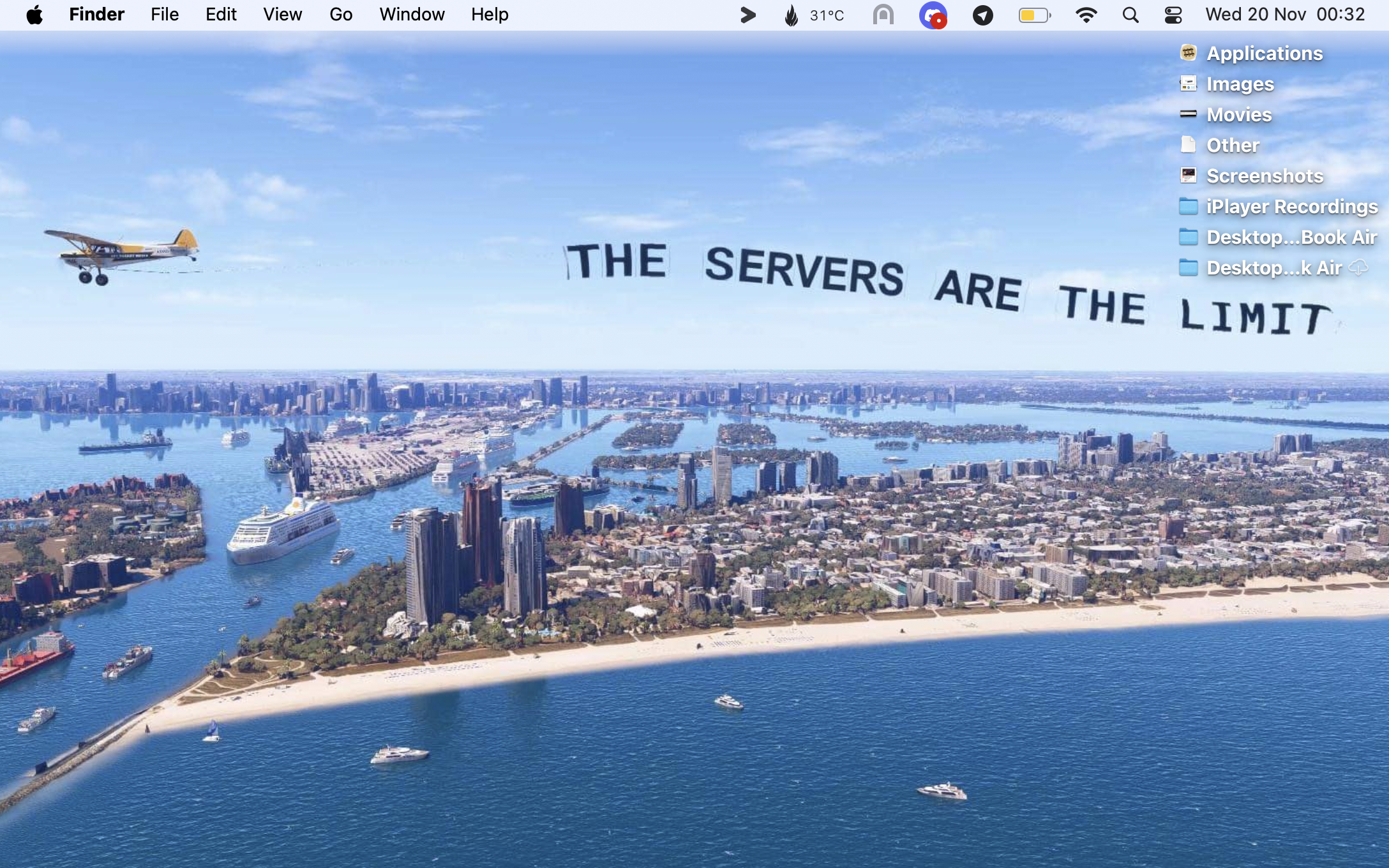Click the arrow prompt menu bar icon
The height and width of the screenshot is (868, 1389).
(x=748, y=15)
